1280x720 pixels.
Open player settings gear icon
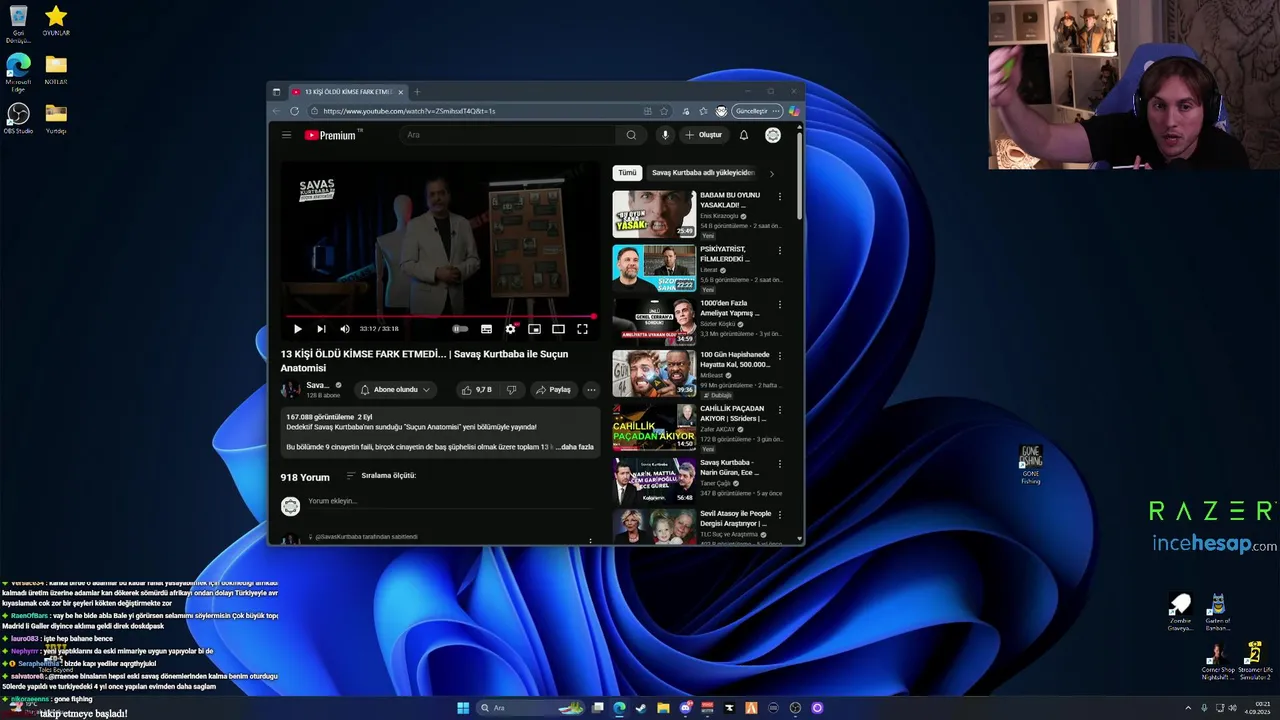(x=510, y=329)
